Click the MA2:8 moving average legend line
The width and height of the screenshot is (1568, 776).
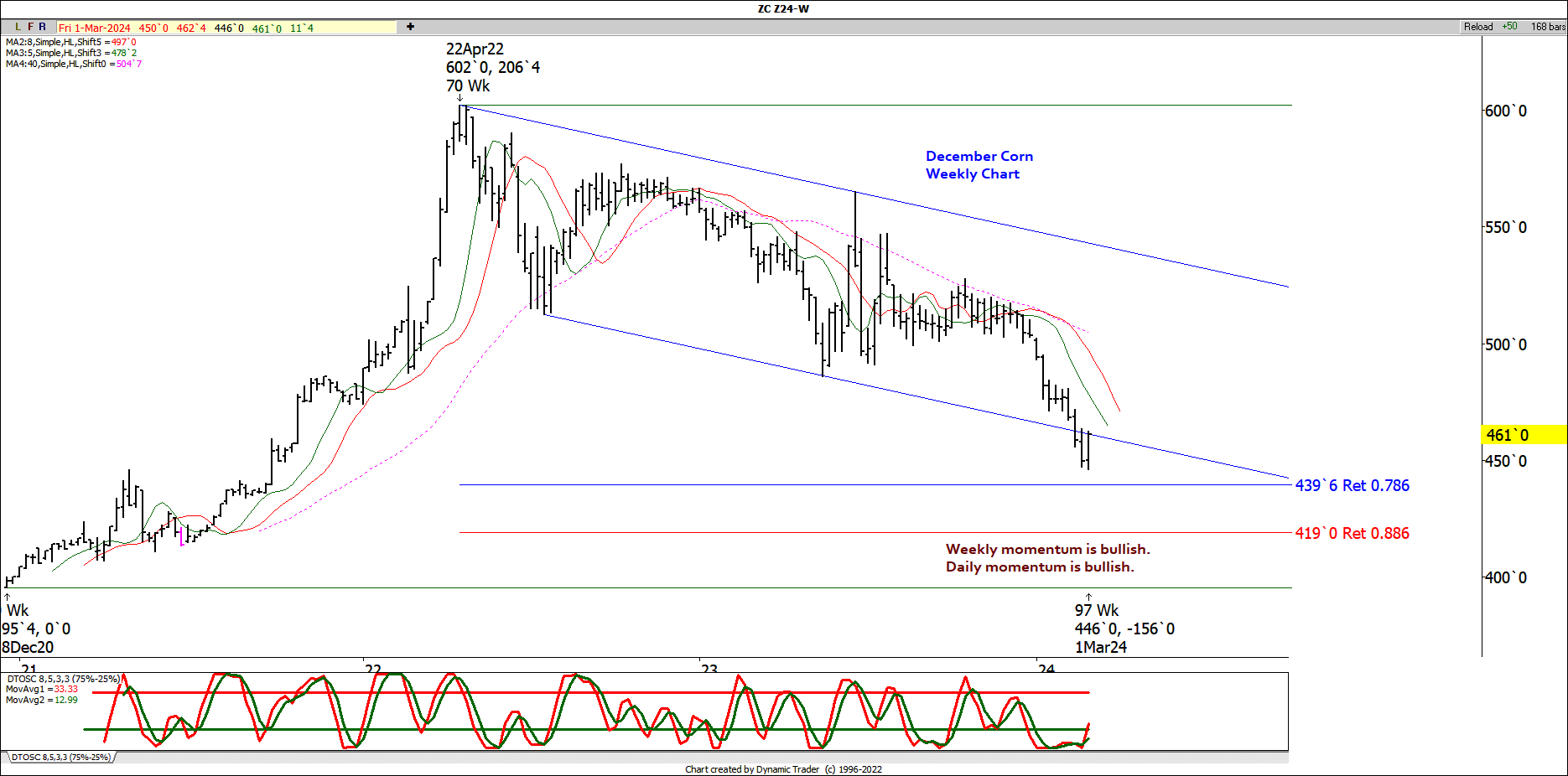(71, 42)
